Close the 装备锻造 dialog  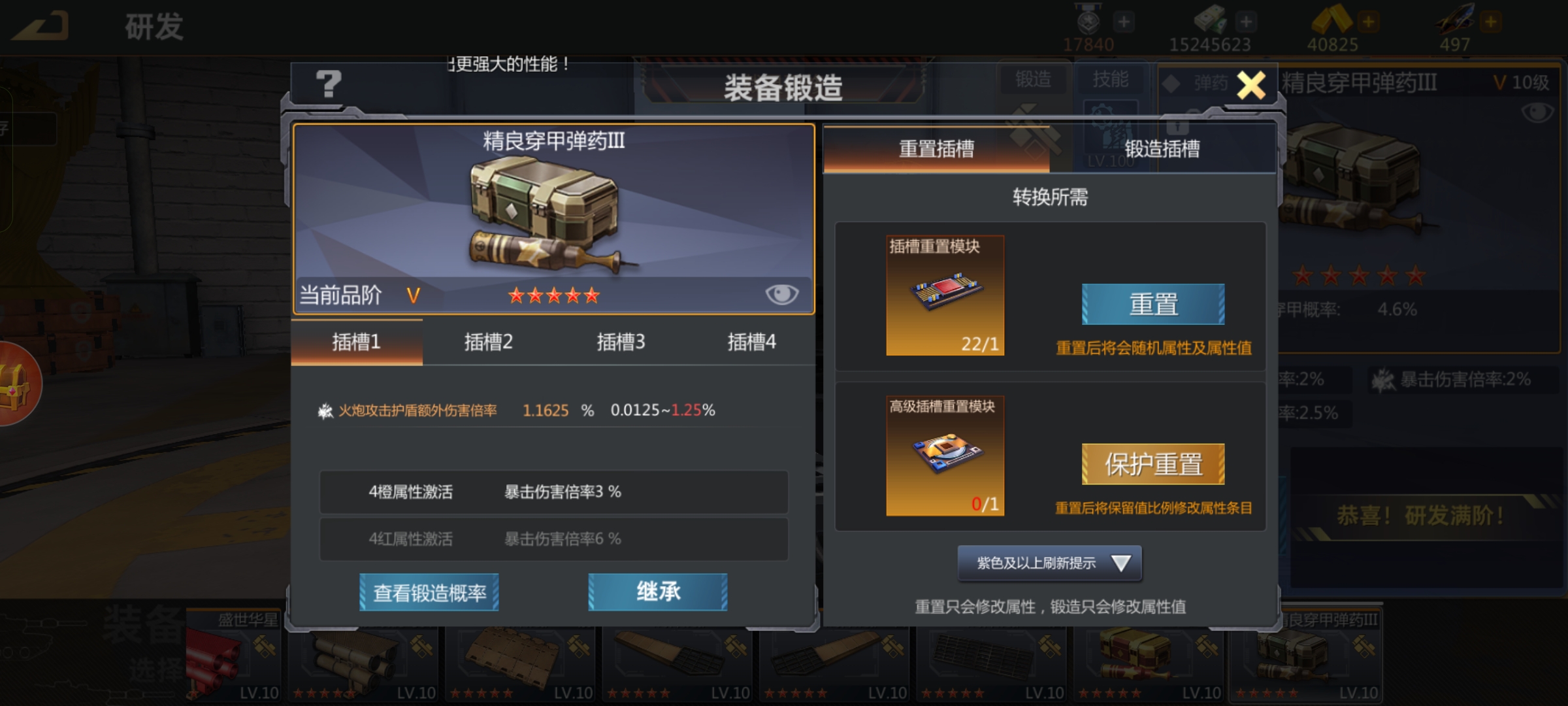coord(1251,85)
